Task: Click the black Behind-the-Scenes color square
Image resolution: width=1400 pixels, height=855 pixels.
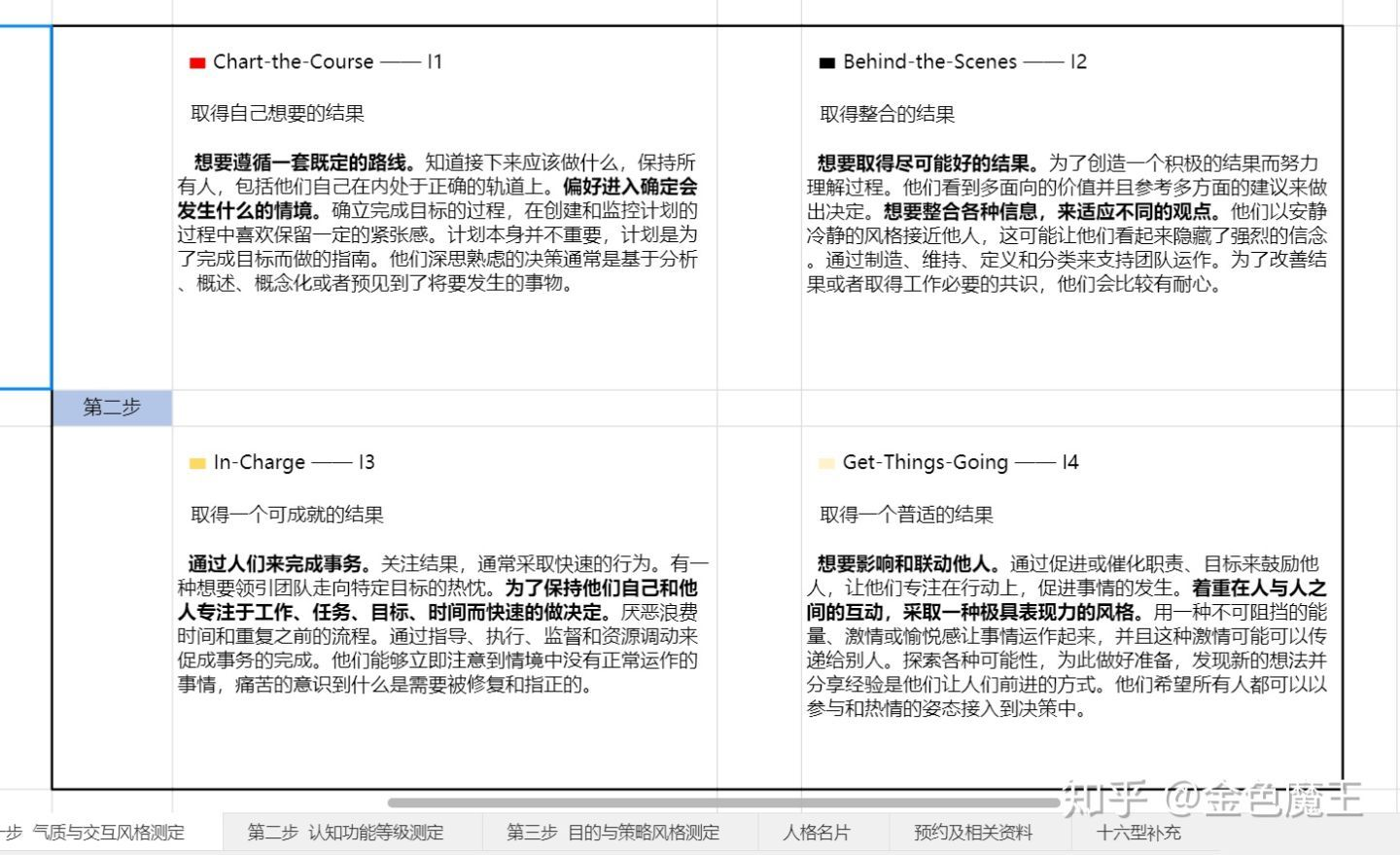Action: click(x=827, y=63)
